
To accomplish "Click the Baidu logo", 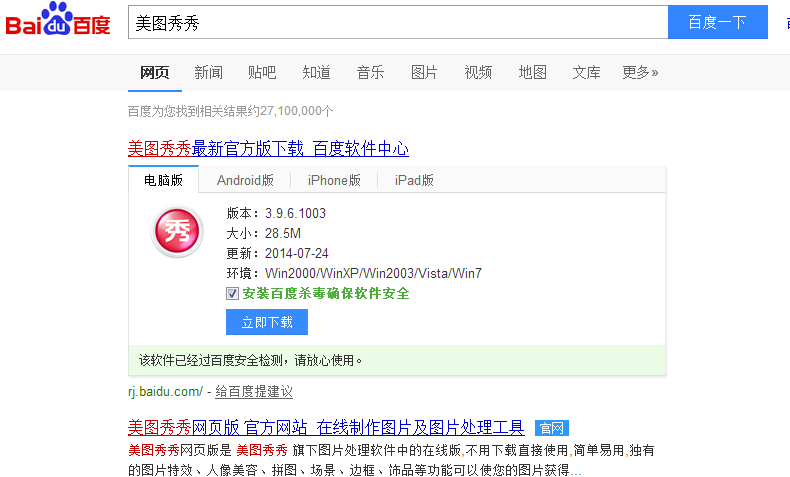I will pyautogui.click(x=57, y=22).
